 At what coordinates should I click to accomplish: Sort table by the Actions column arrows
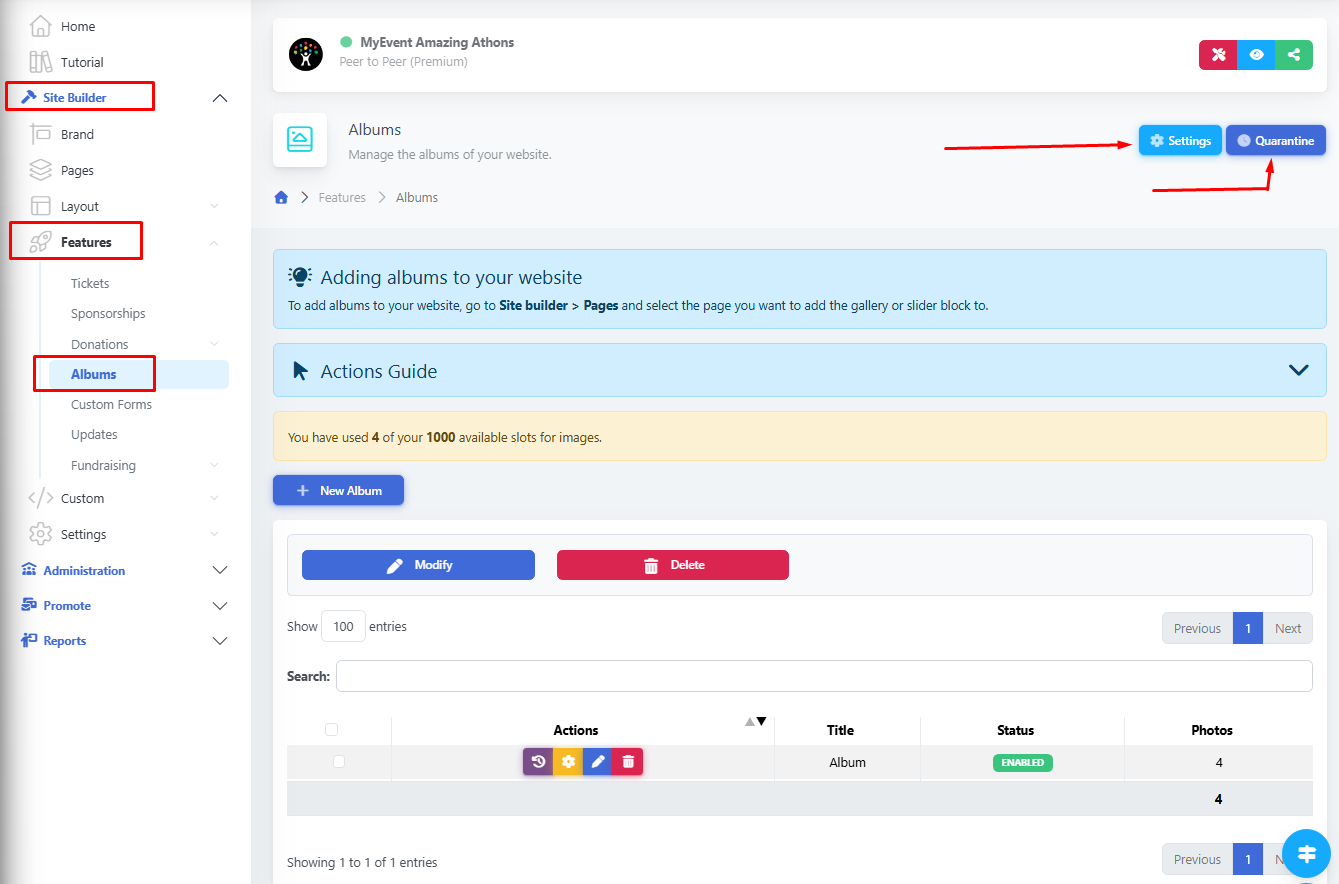point(756,722)
